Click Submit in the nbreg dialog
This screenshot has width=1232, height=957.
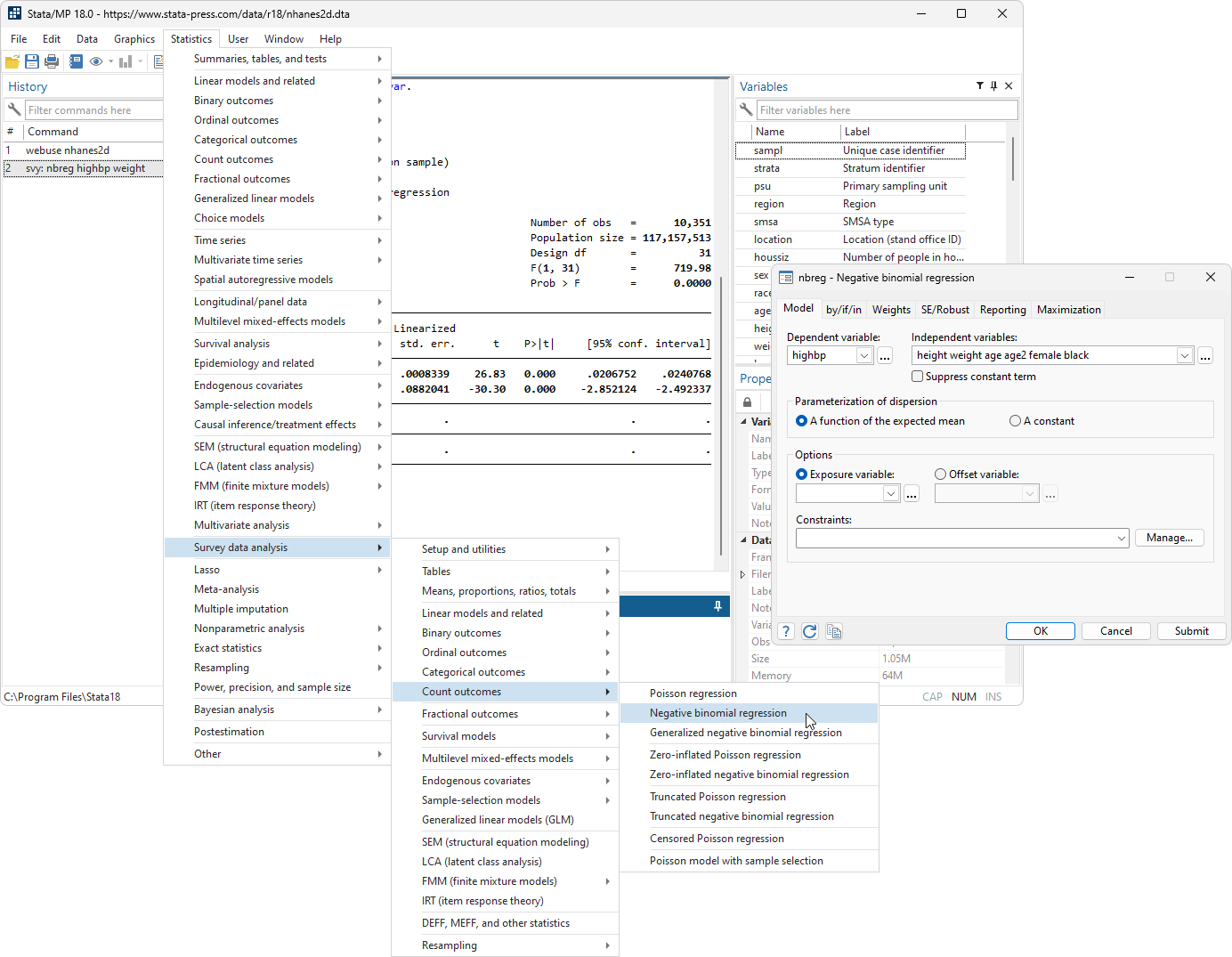[1192, 631]
